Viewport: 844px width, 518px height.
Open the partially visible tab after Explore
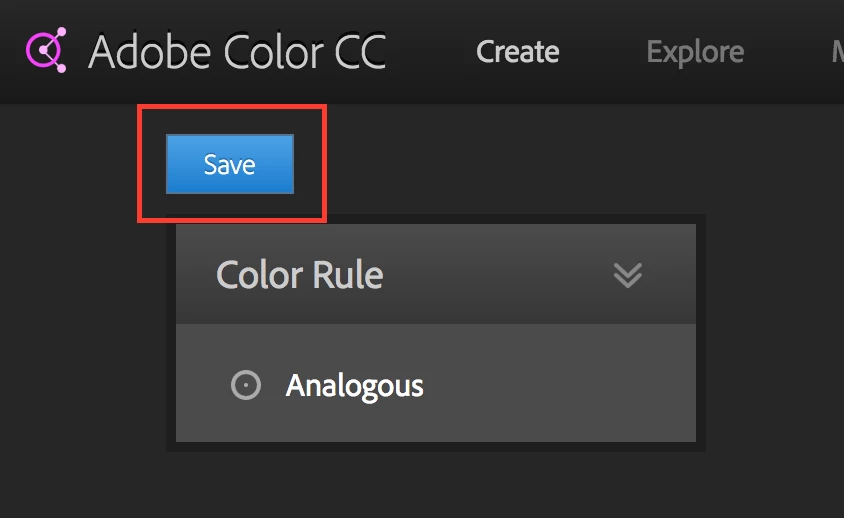point(838,52)
